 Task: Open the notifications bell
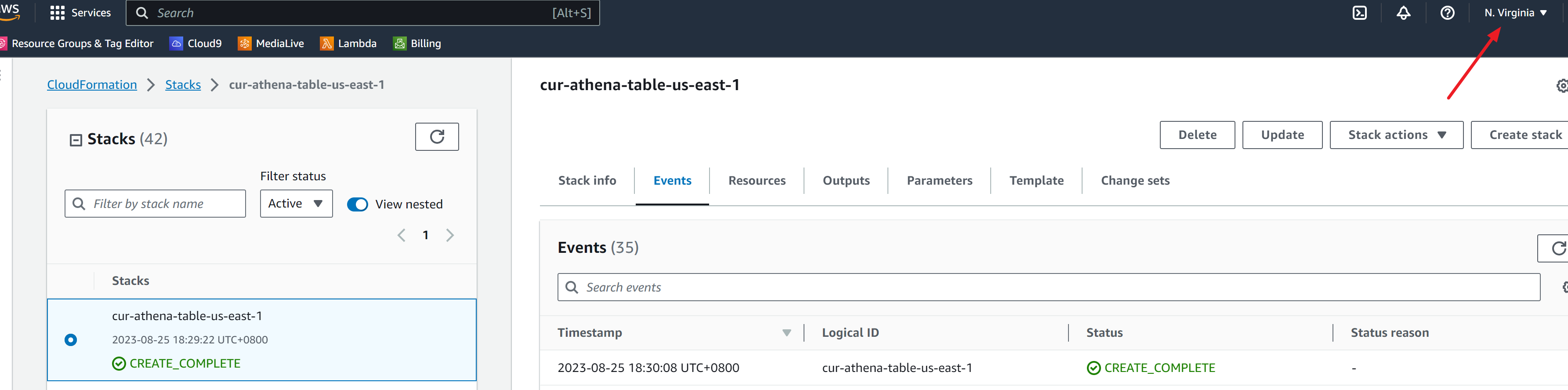(1403, 12)
